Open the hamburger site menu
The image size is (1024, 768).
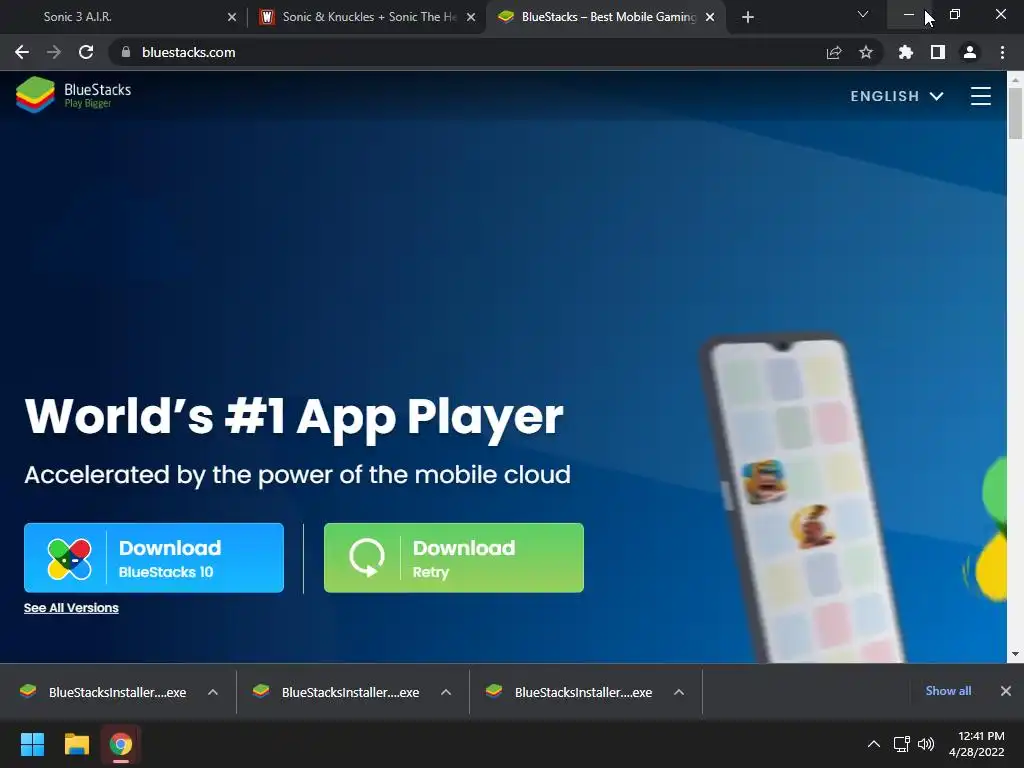(x=980, y=96)
